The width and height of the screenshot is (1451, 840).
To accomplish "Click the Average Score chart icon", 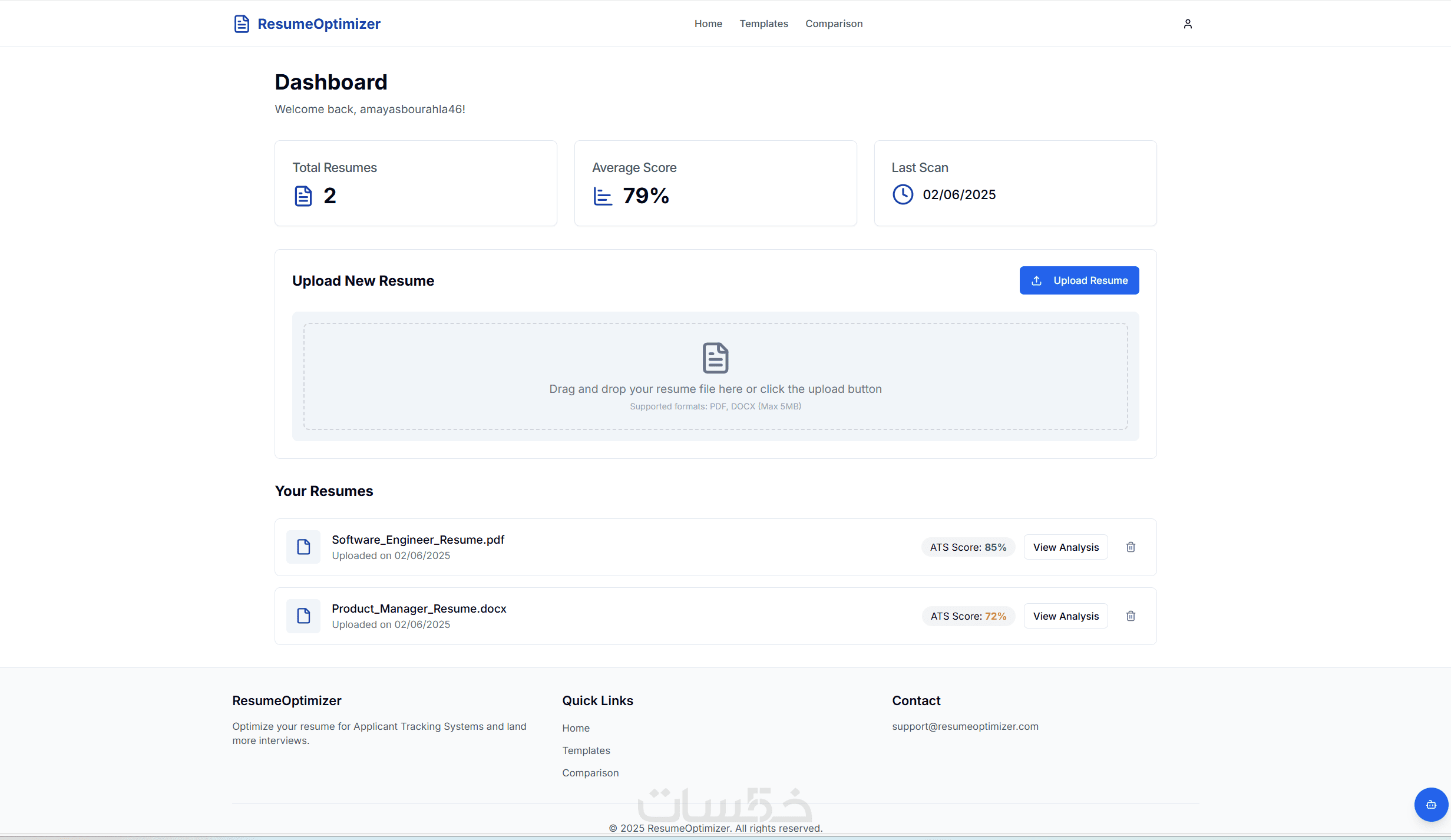I will tap(603, 196).
